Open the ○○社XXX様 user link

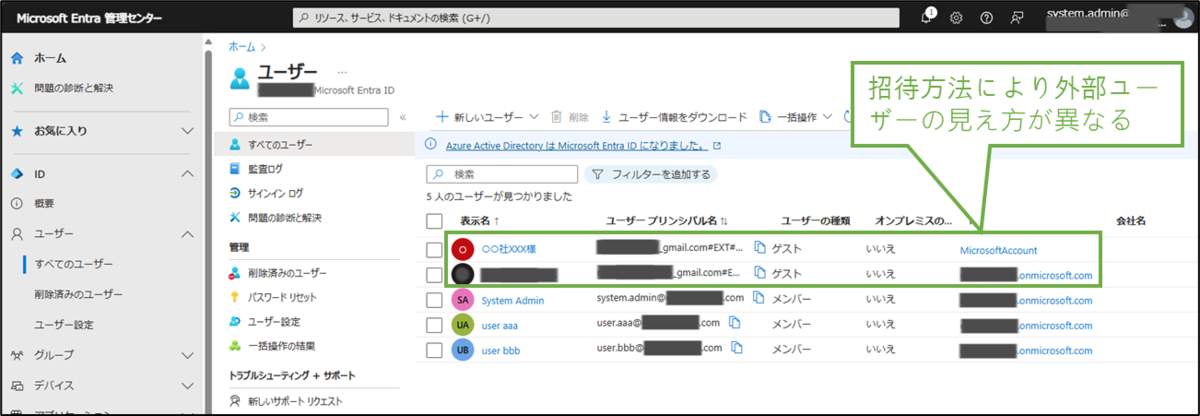pyautogui.click(x=509, y=249)
